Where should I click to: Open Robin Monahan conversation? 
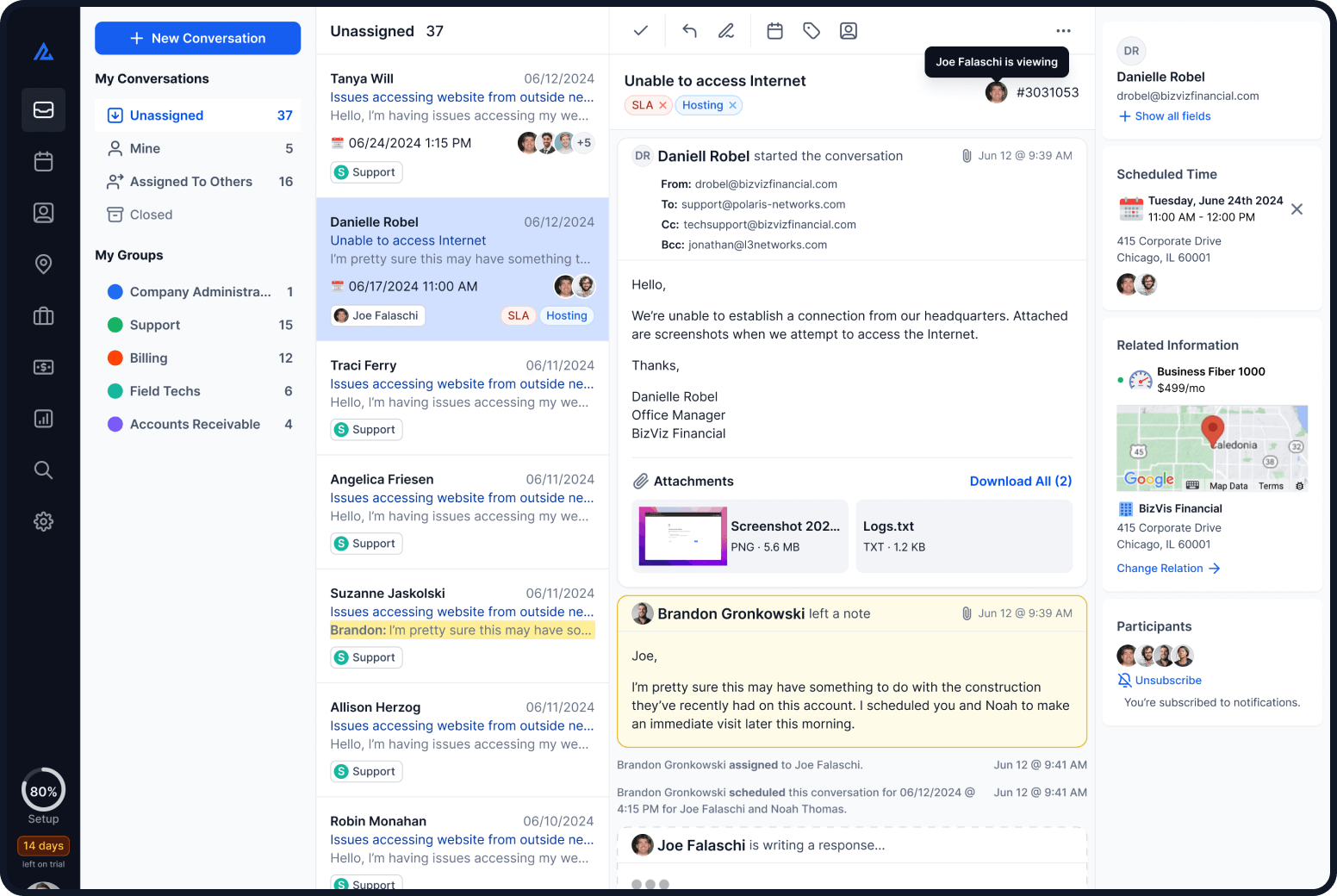pyautogui.click(x=463, y=844)
